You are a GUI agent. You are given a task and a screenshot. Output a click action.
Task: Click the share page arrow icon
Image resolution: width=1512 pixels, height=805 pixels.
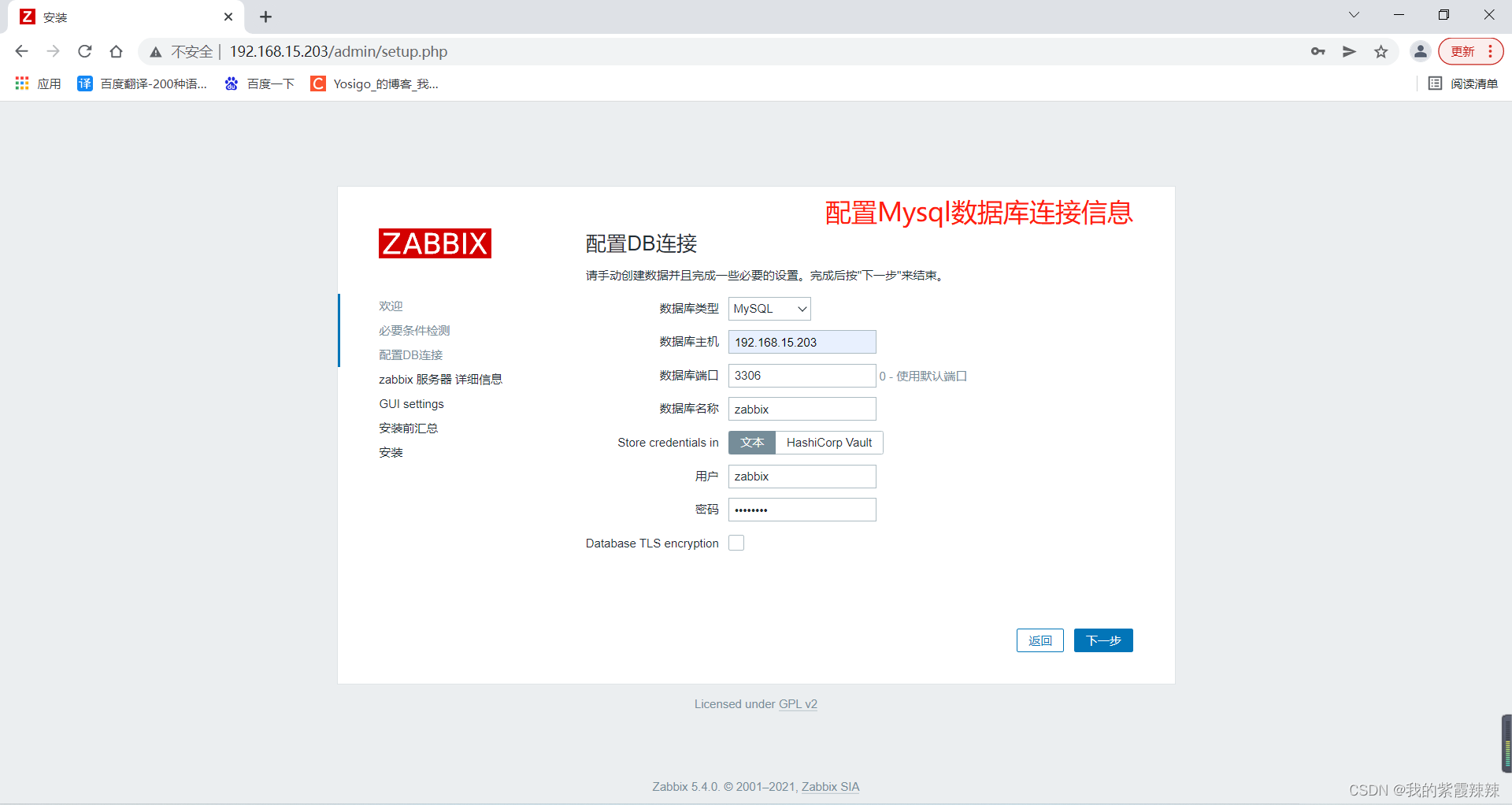[x=1350, y=51]
